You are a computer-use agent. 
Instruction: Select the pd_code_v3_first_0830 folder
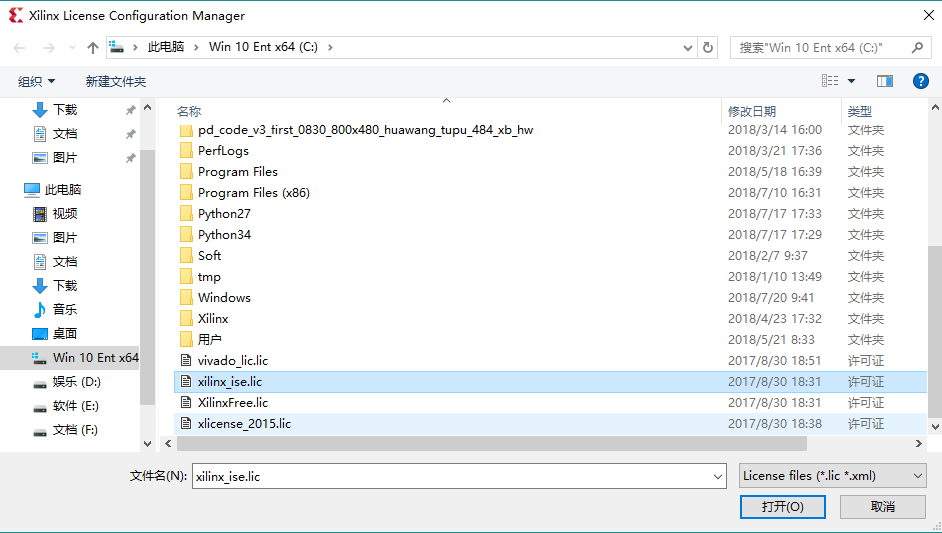(365, 130)
